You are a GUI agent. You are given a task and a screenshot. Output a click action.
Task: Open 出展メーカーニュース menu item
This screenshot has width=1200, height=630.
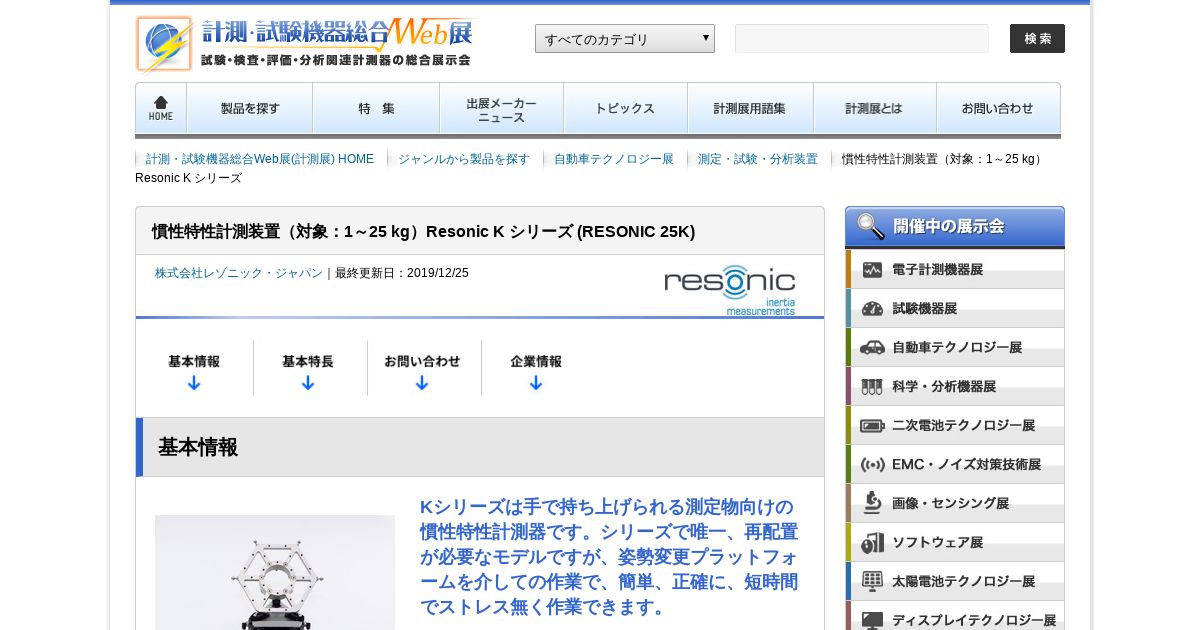[502, 108]
